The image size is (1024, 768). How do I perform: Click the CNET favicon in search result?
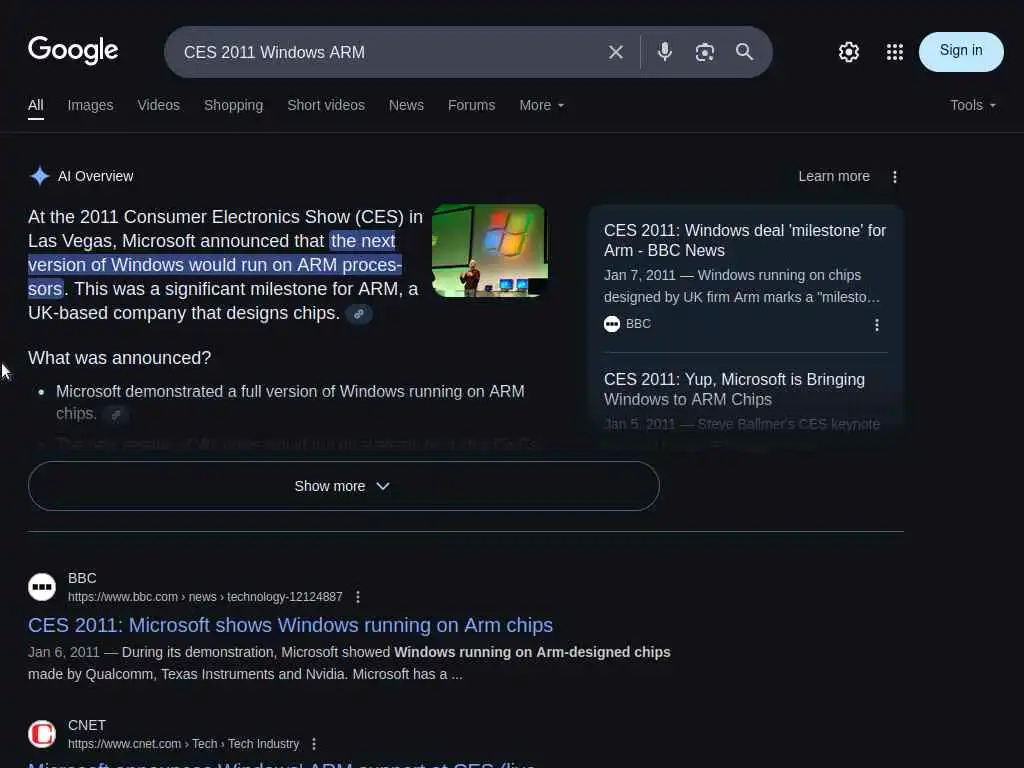(x=42, y=733)
